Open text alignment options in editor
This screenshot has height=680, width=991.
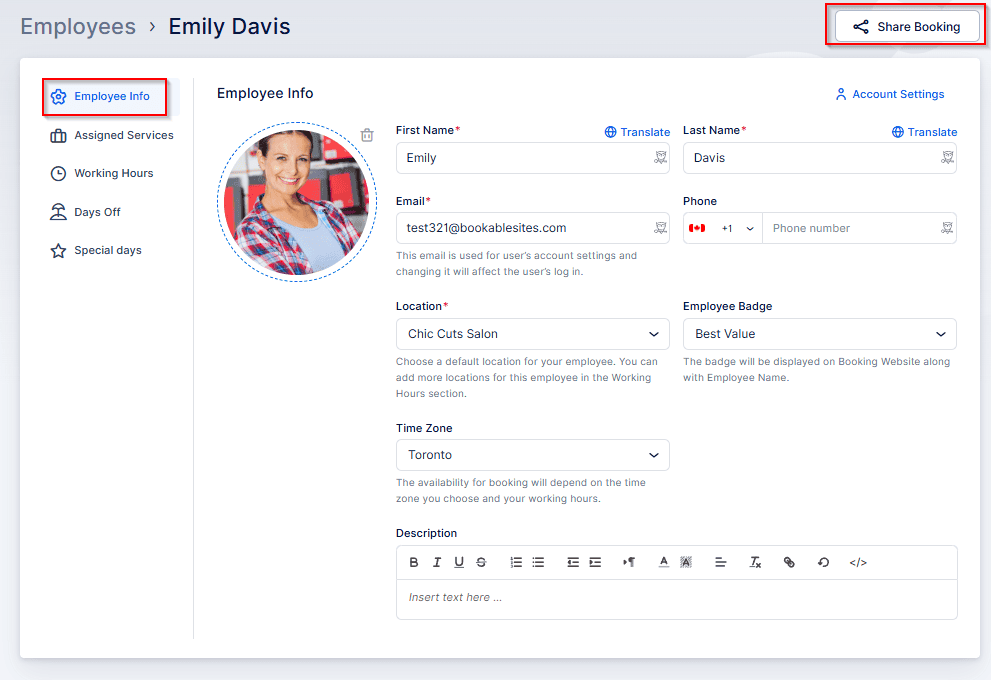click(720, 562)
